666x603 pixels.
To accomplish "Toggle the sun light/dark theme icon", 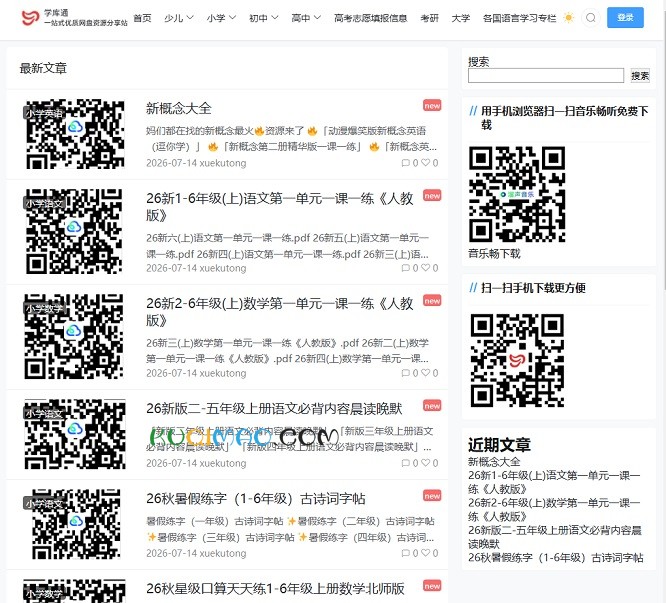I will click(568, 18).
